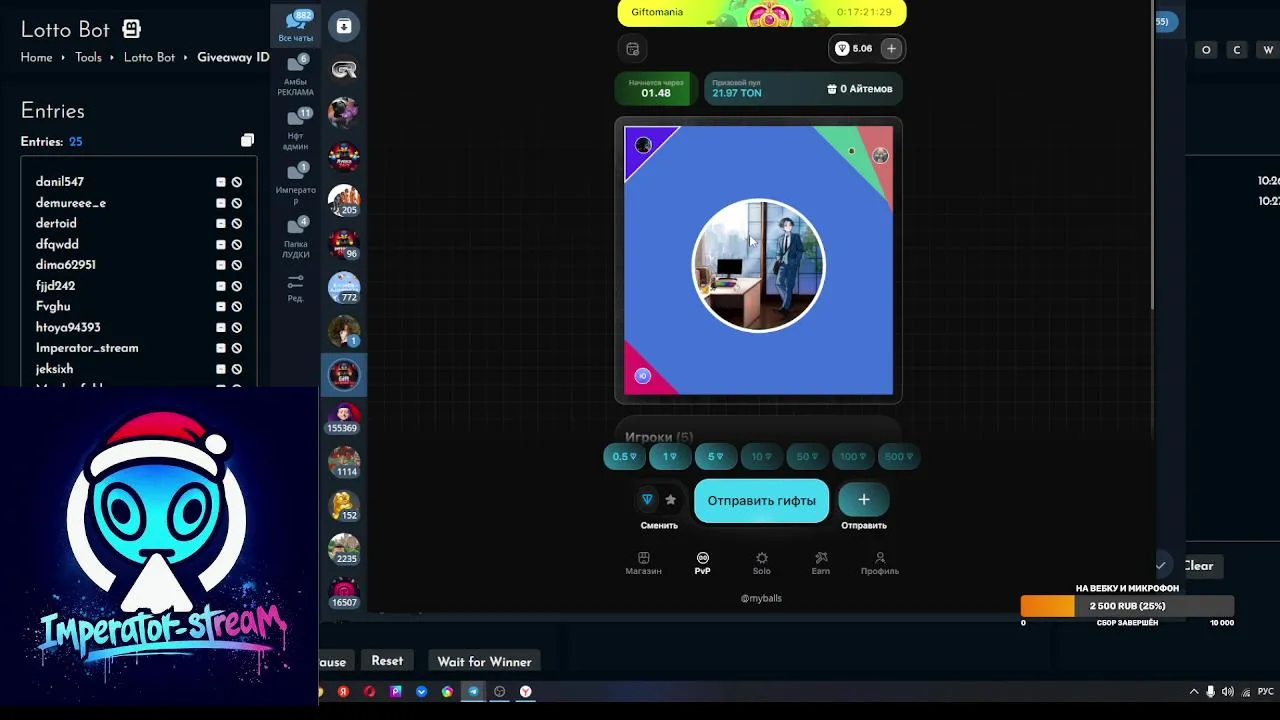Select the 1 TON bet chip

pyautogui.click(x=670, y=456)
